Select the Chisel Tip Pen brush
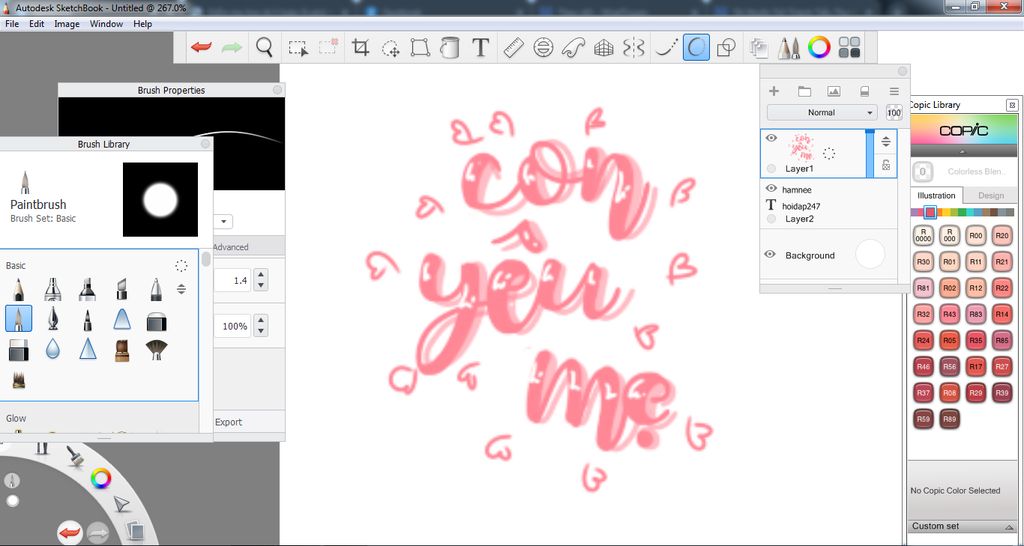This screenshot has height=546, width=1024. point(121,289)
